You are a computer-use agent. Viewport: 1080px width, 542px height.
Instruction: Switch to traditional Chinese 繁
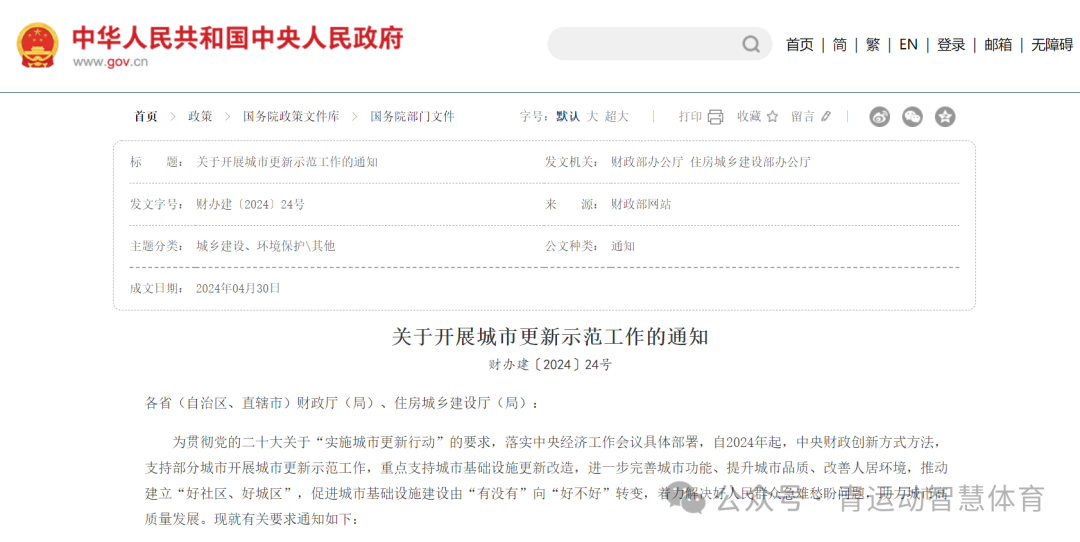click(873, 45)
